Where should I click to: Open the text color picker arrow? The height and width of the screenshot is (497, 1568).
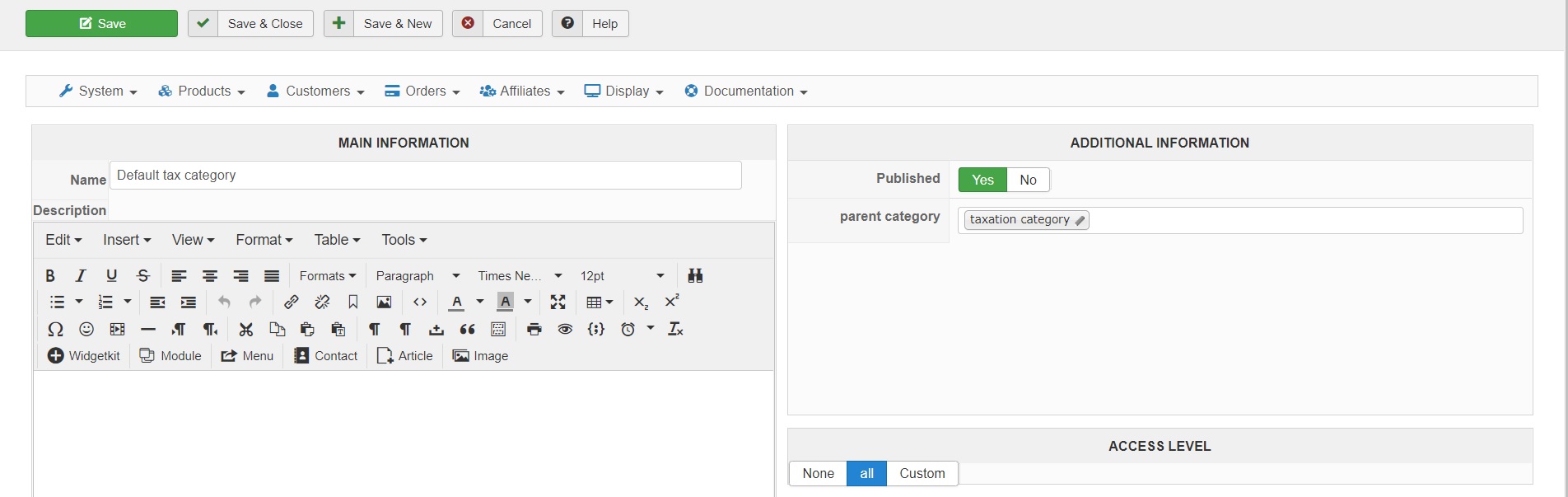click(480, 302)
